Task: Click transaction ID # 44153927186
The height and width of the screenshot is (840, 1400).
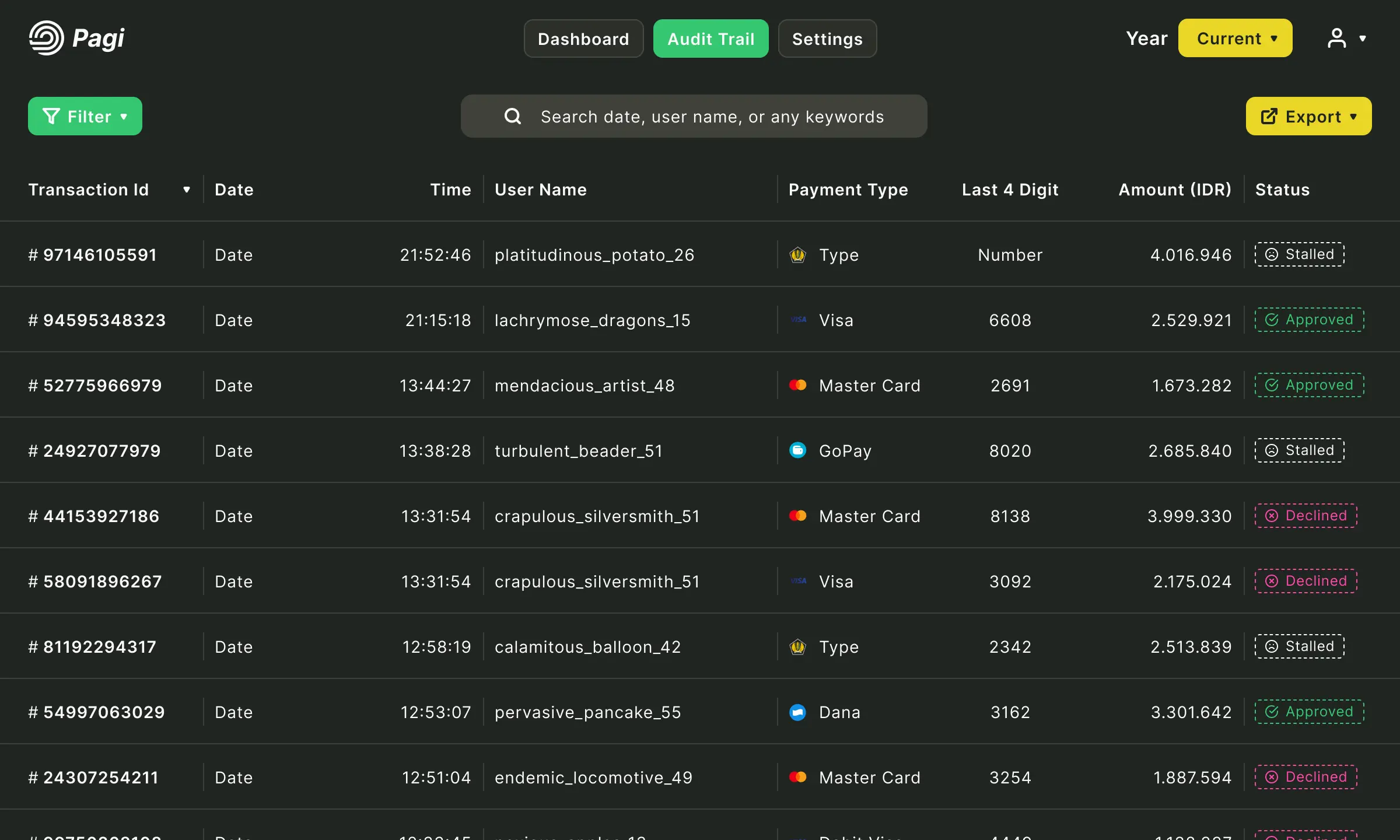Action: point(94,516)
